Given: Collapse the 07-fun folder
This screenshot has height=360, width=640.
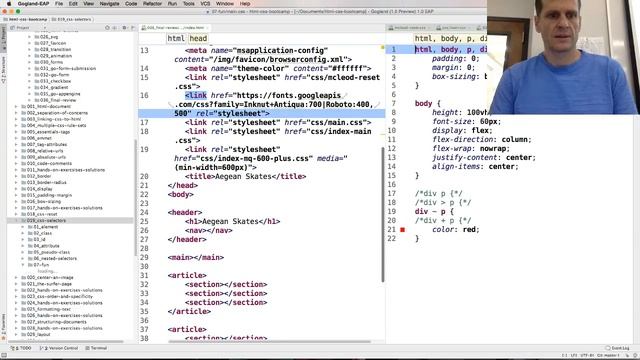Looking at the screenshot, I should pyautogui.click(x=23, y=265).
